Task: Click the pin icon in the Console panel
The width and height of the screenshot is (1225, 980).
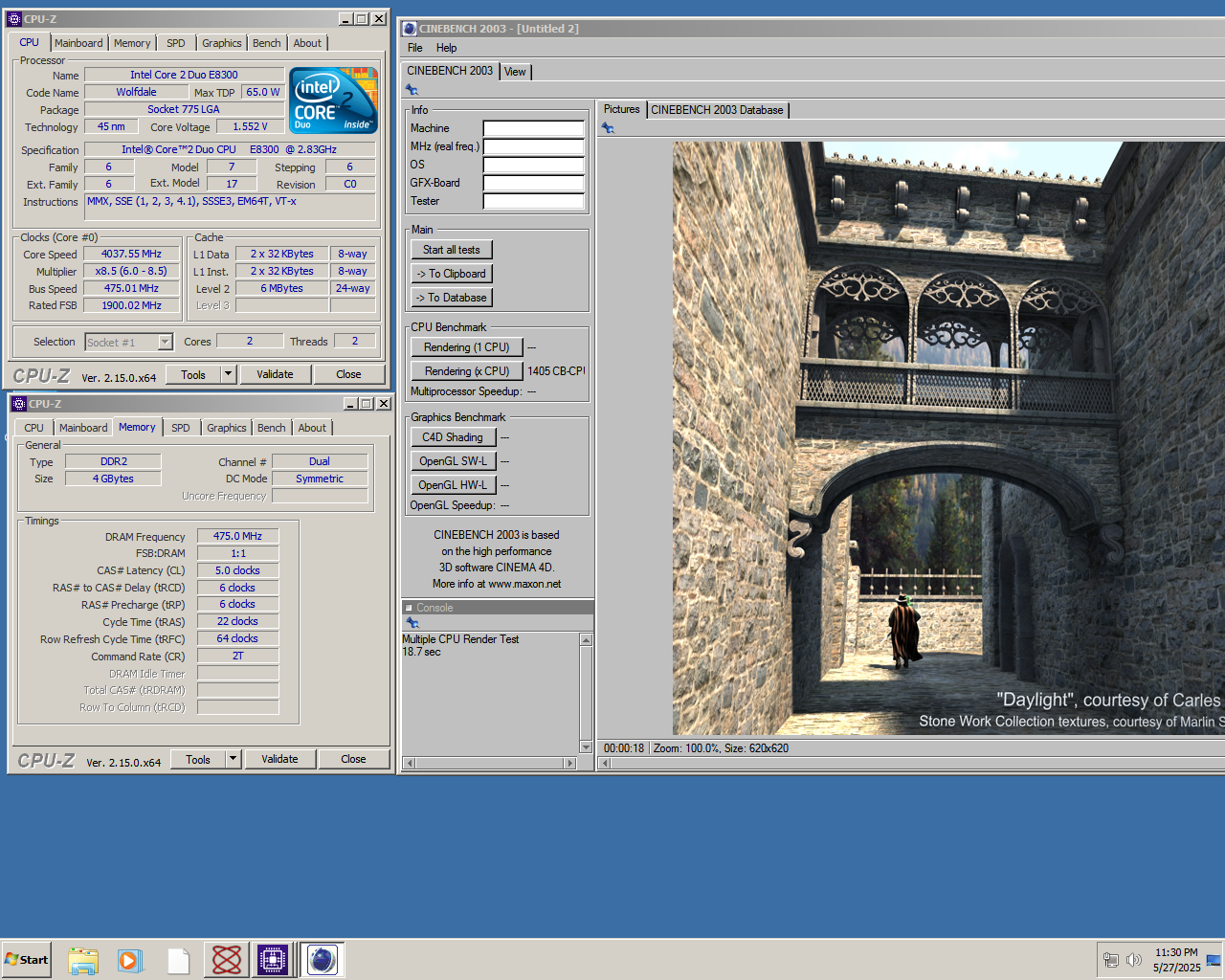Action: (x=412, y=622)
